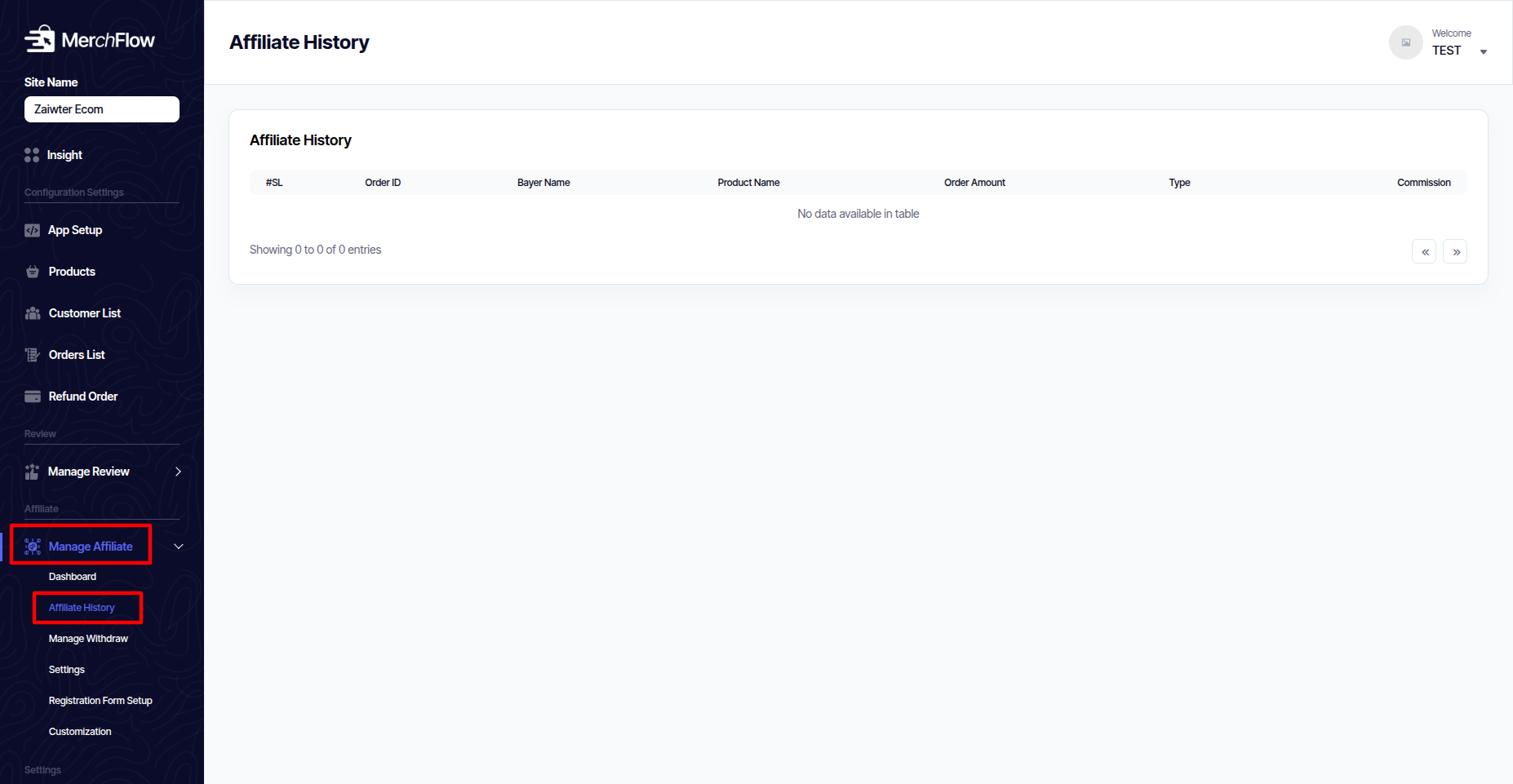
Task: Click the Products basket icon
Action: [x=33, y=272]
